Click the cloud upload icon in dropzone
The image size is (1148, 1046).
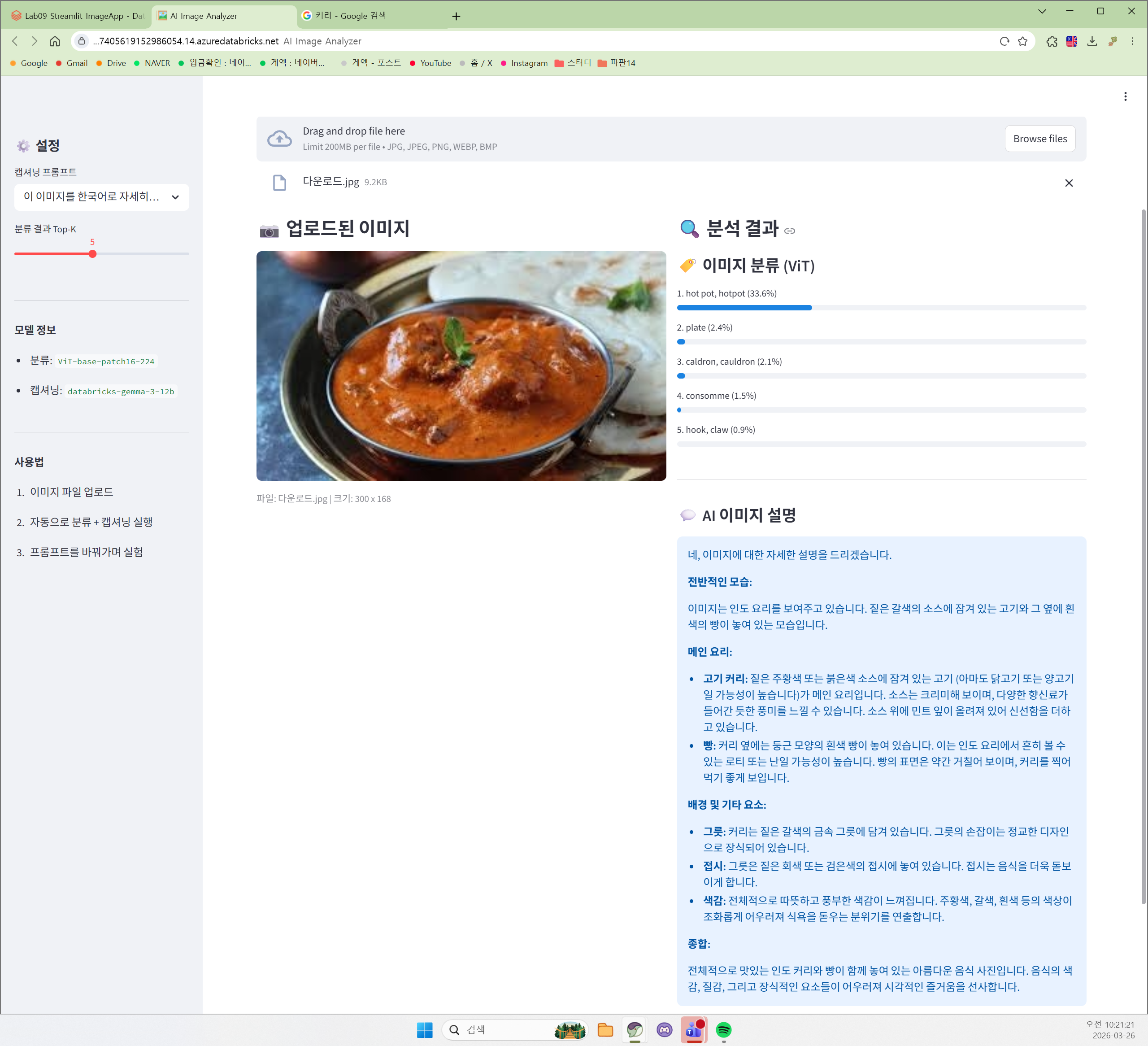pos(279,139)
